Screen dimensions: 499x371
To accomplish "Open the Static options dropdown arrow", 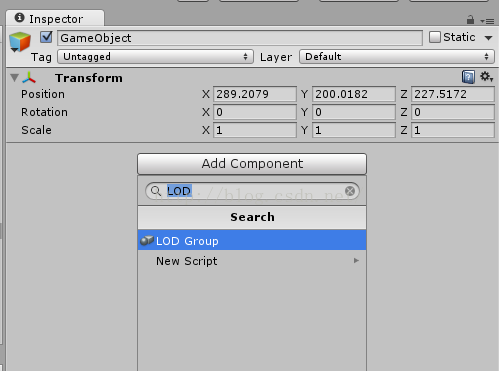I will click(x=488, y=38).
